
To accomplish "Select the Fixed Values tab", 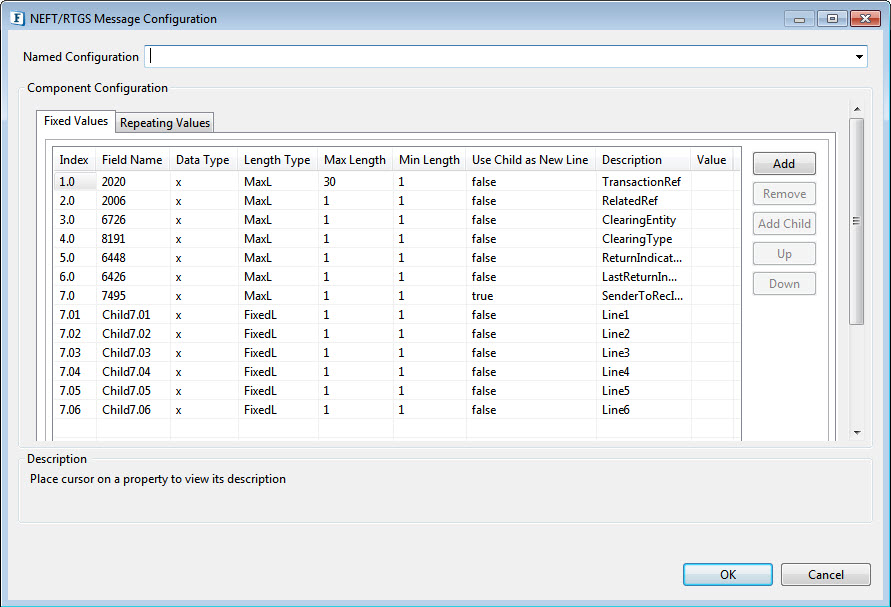I will coord(76,121).
